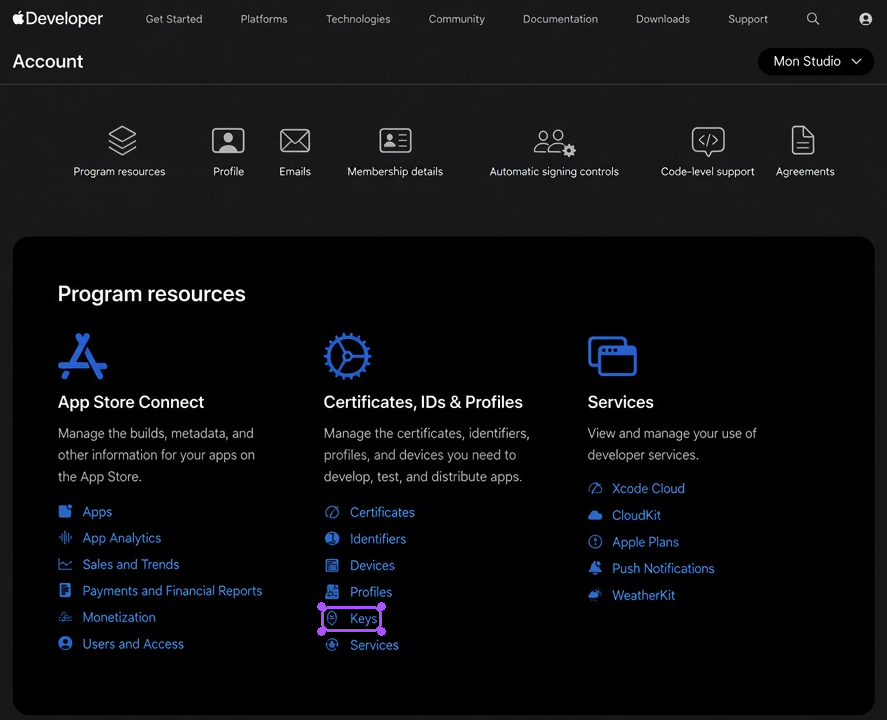Click the chart icon beside Sales and Trends
The image size is (887, 720).
click(x=65, y=564)
